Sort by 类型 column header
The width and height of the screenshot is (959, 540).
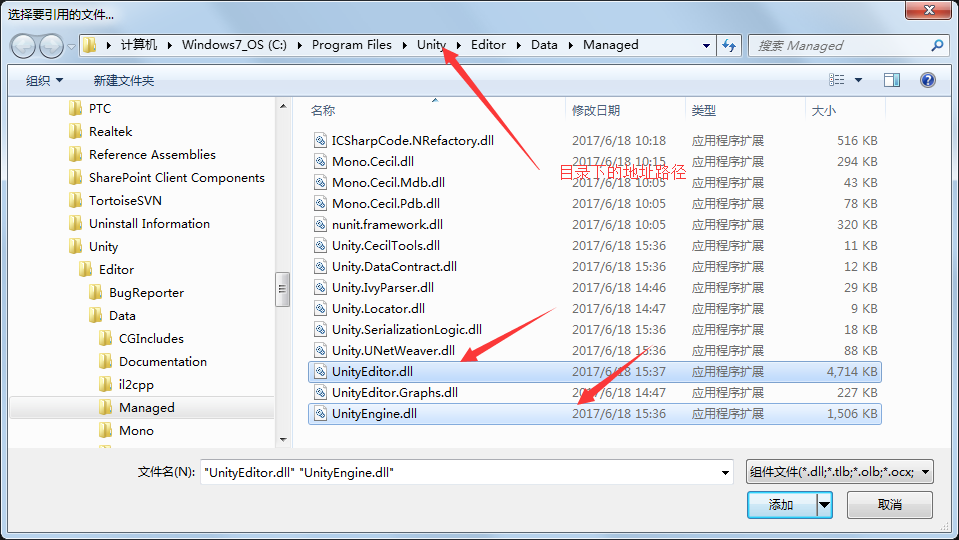703,110
